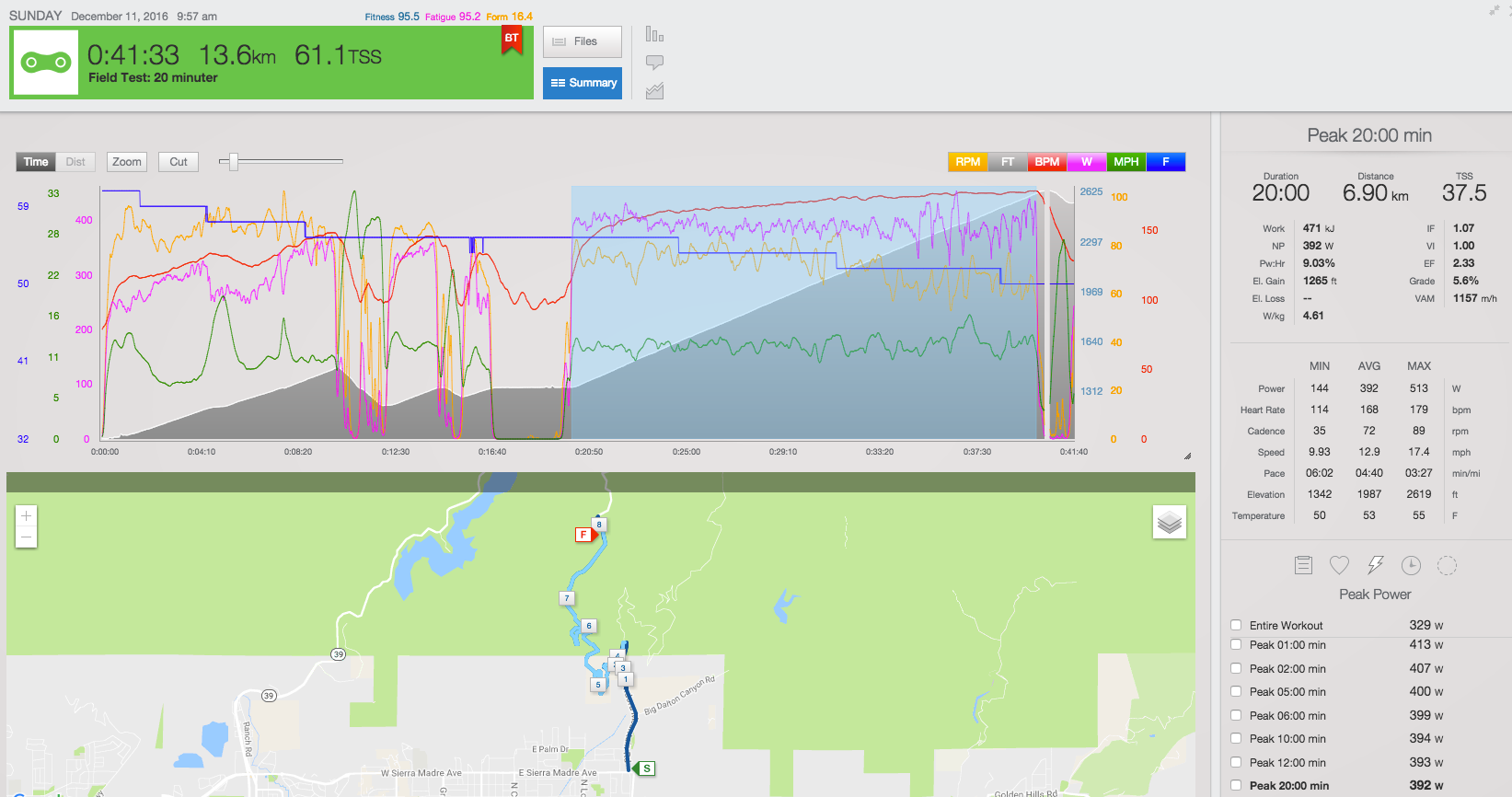Click the clipboard summary icon in panel
1512x797 pixels.
point(1303,565)
